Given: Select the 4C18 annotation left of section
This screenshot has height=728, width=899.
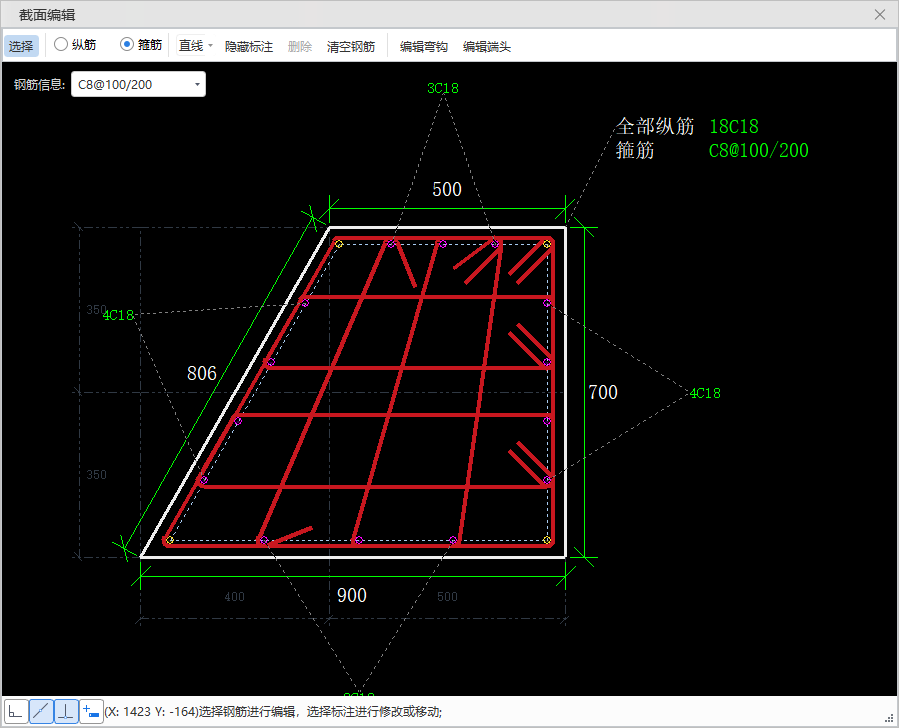Looking at the screenshot, I should pyautogui.click(x=119, y=315).
